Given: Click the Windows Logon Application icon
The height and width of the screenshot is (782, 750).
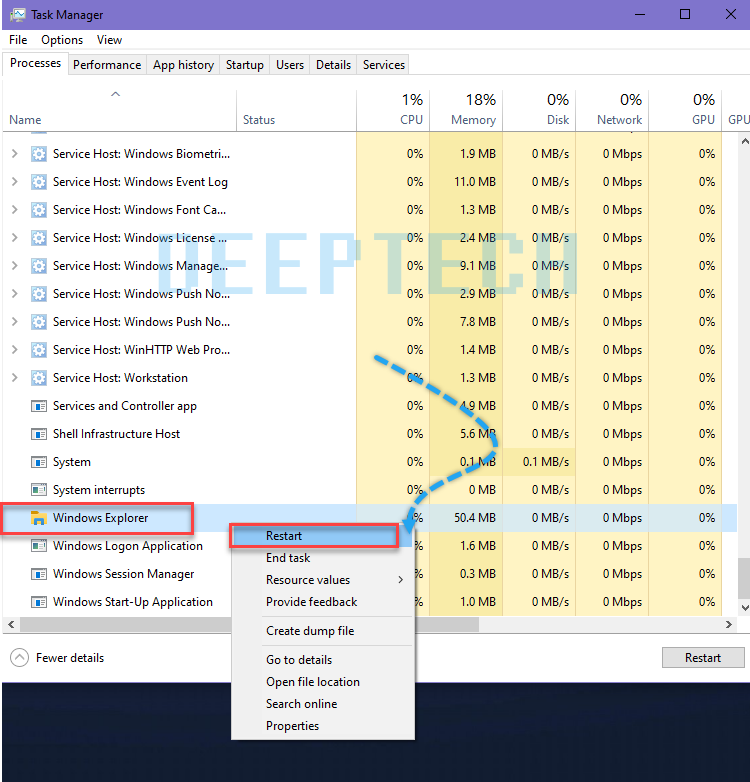Looking at the screenshot, I should (x=38, y=546).
